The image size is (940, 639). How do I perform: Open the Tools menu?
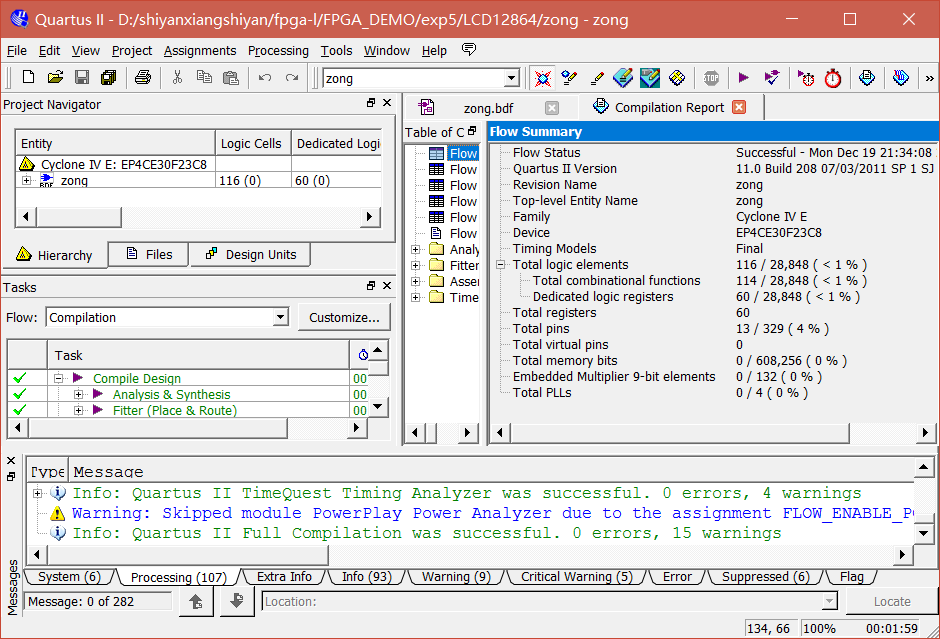[336, 51]
